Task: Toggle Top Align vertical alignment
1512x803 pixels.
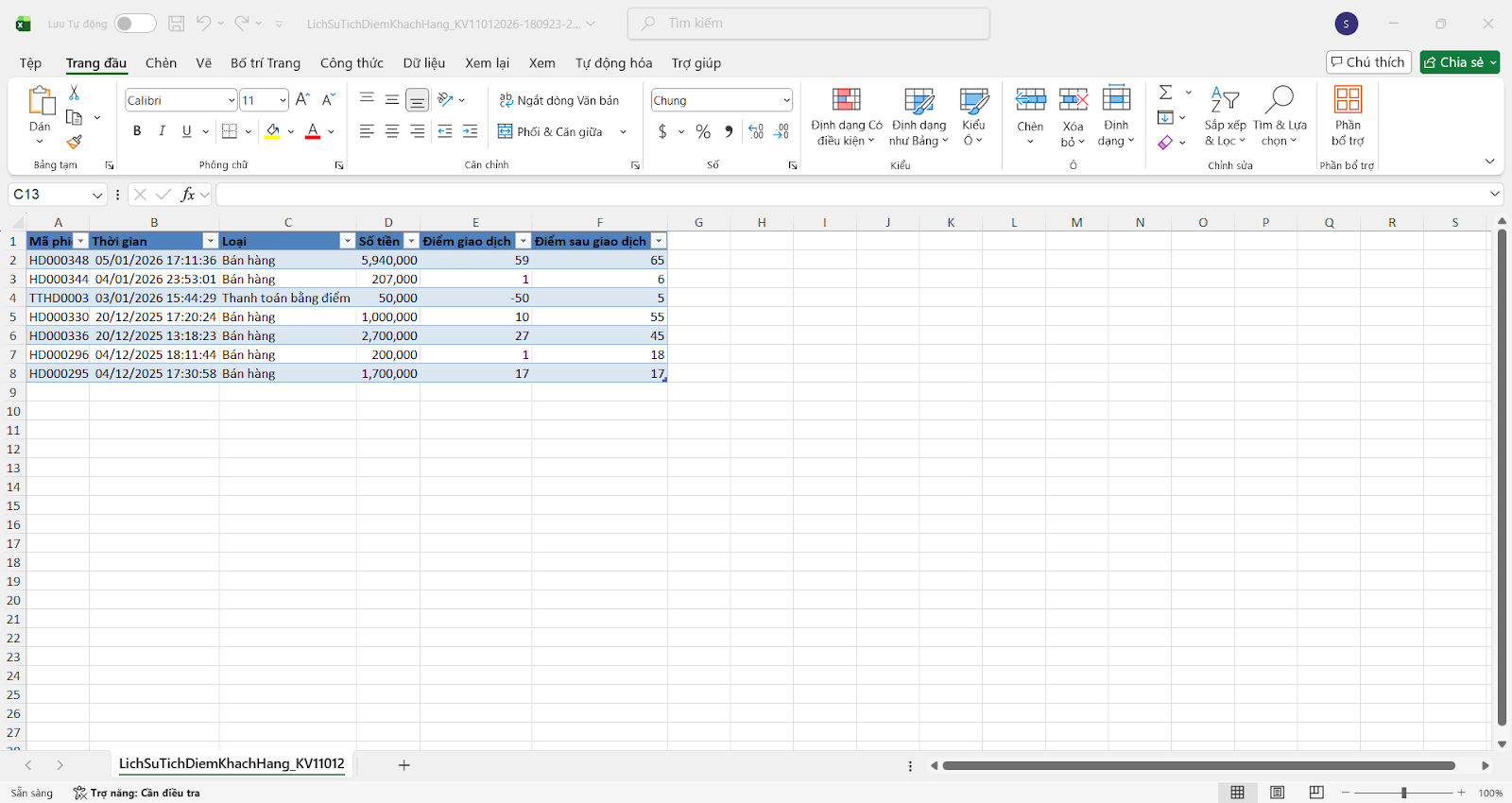Action: [x=367, y=99]
